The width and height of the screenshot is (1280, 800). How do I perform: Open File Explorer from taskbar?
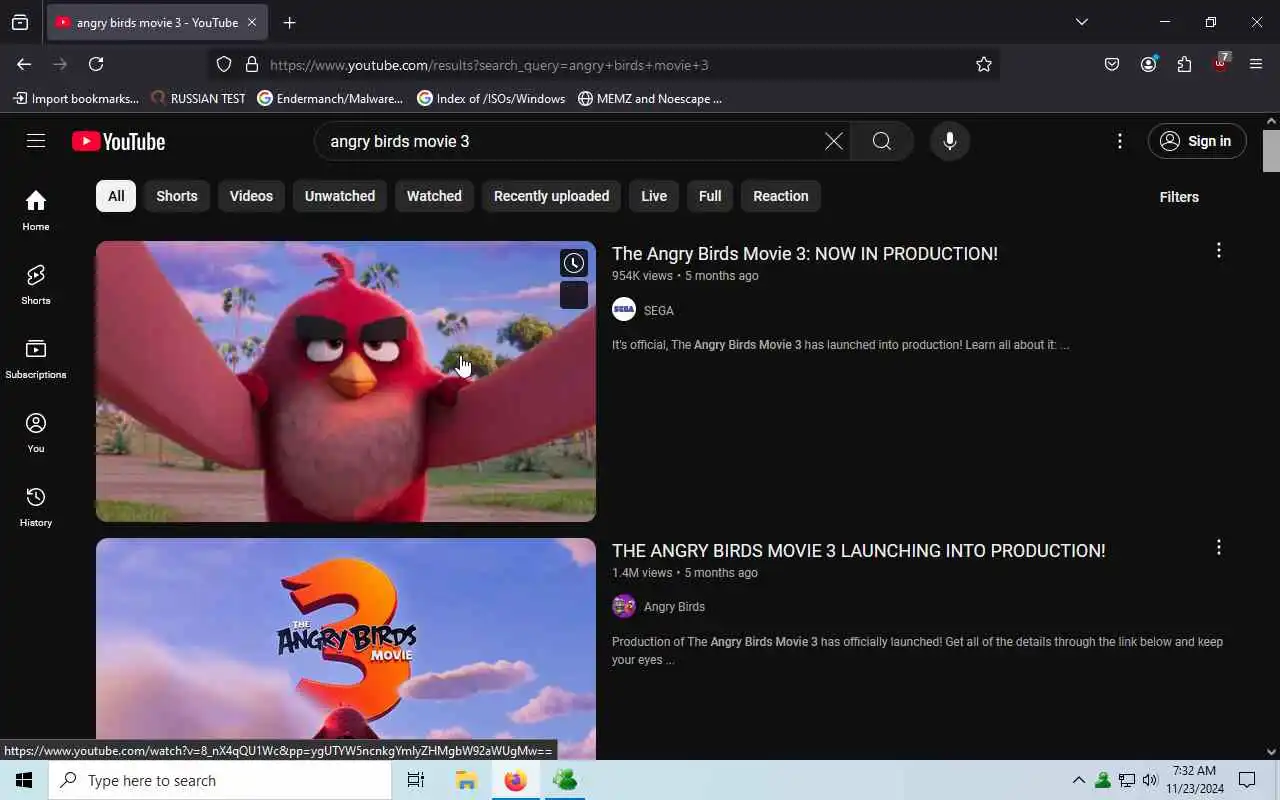click(x=466, y=780)
